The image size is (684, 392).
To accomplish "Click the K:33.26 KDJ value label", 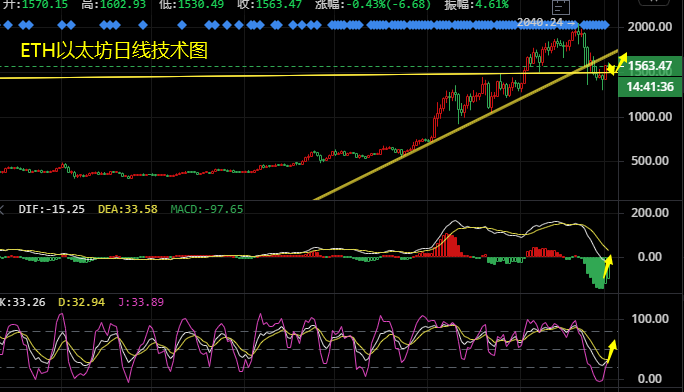I will tap(23, 302).
